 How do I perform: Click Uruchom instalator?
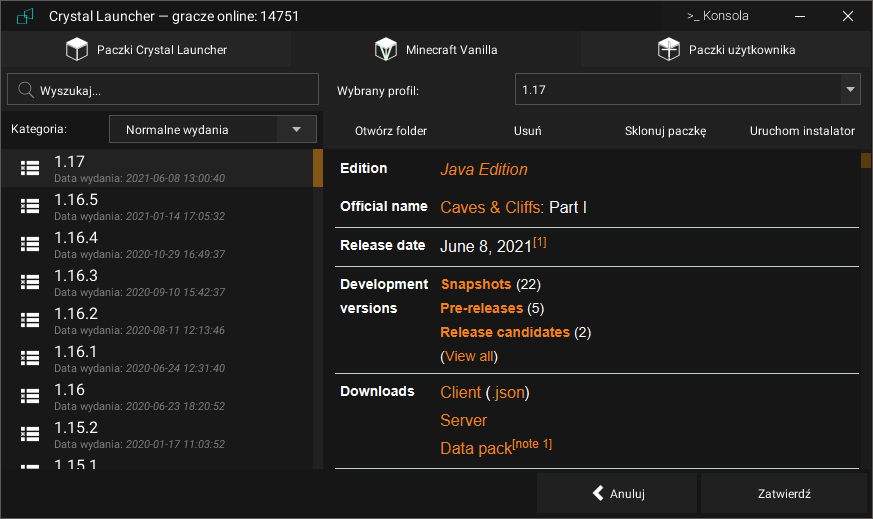[802, 131]
